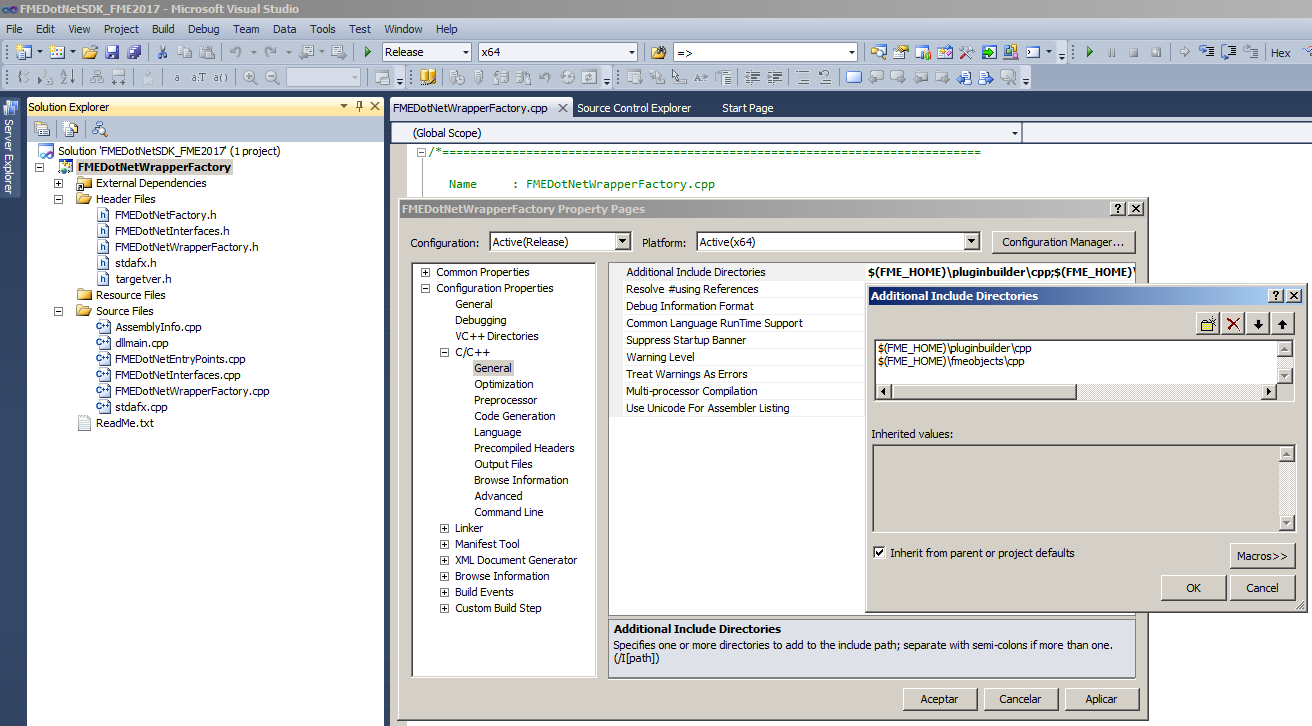The image size is (1312, 726).
Task: Open ReadMe.txt in Solution Explorer
Action: [124, 423]
